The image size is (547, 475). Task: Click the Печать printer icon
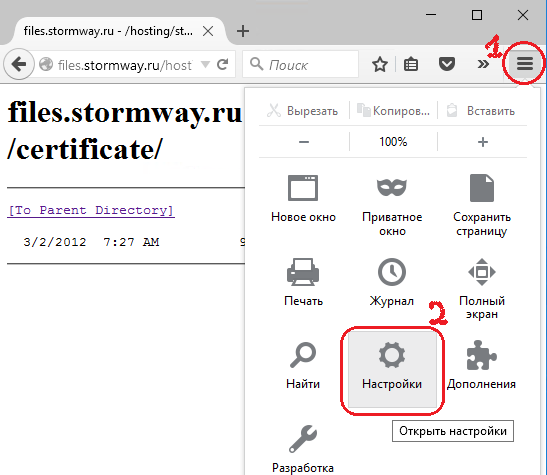pos(303,271)
